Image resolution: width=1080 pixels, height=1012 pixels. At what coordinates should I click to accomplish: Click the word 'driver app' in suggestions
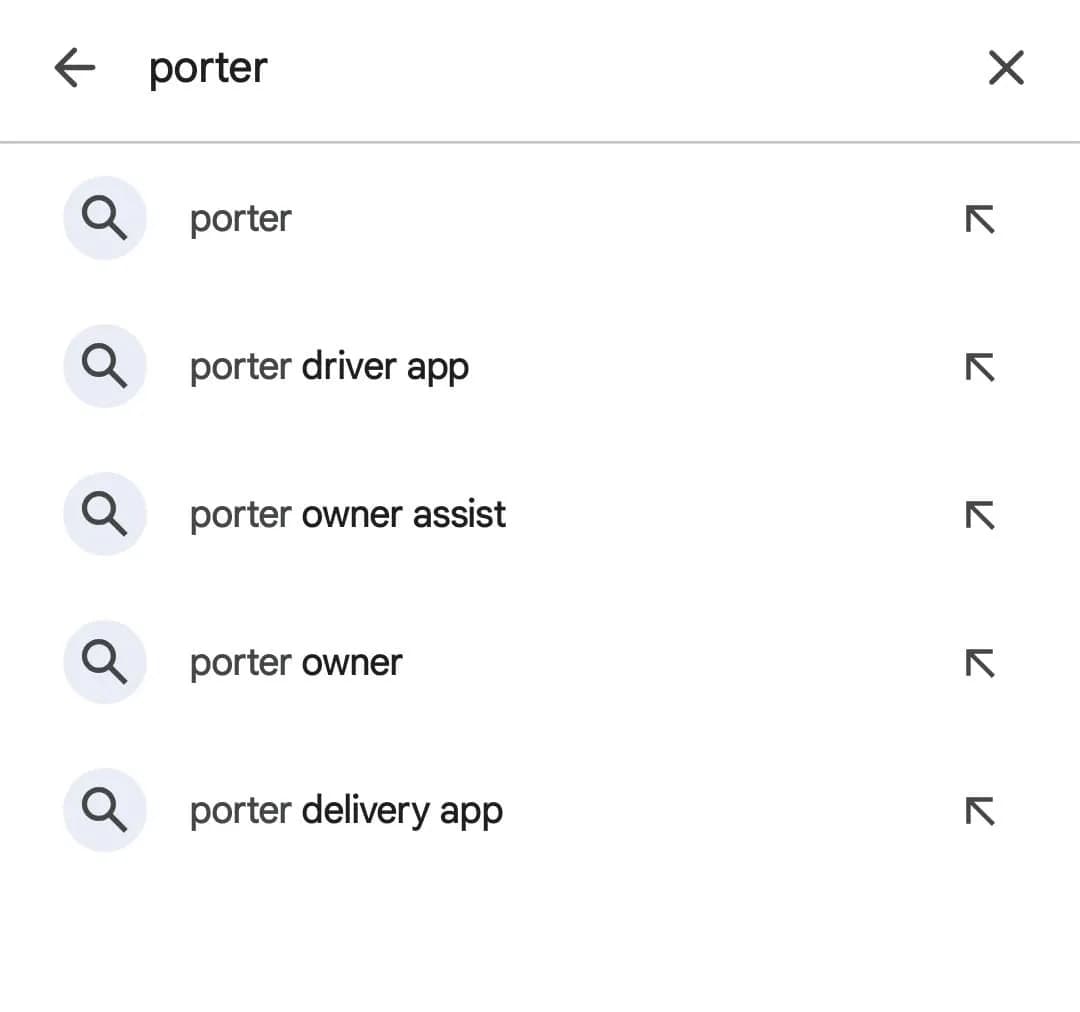coord(384,367)
